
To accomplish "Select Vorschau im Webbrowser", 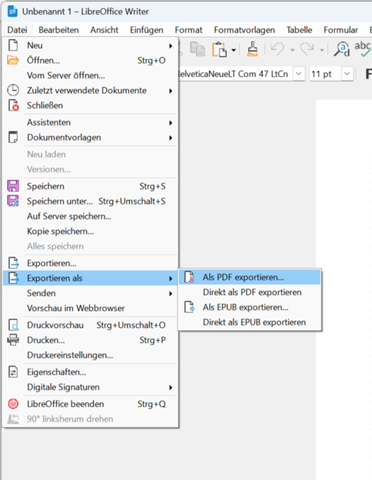I will pyautogui.click(x=90, y=308).
